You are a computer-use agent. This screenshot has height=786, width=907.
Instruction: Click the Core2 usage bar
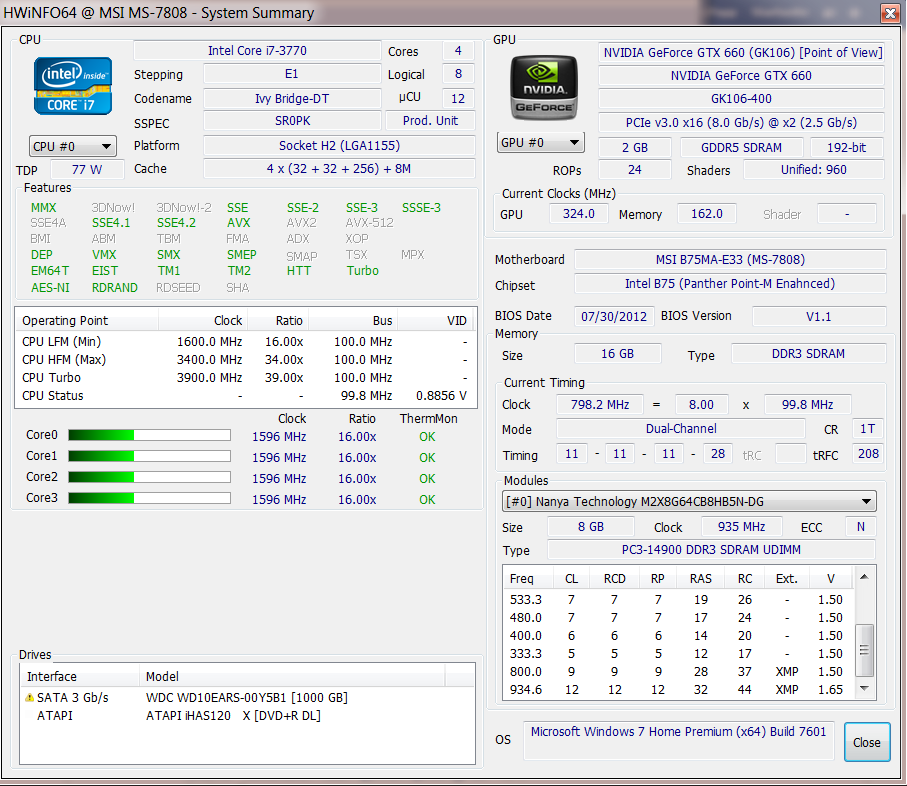point(149,477)
